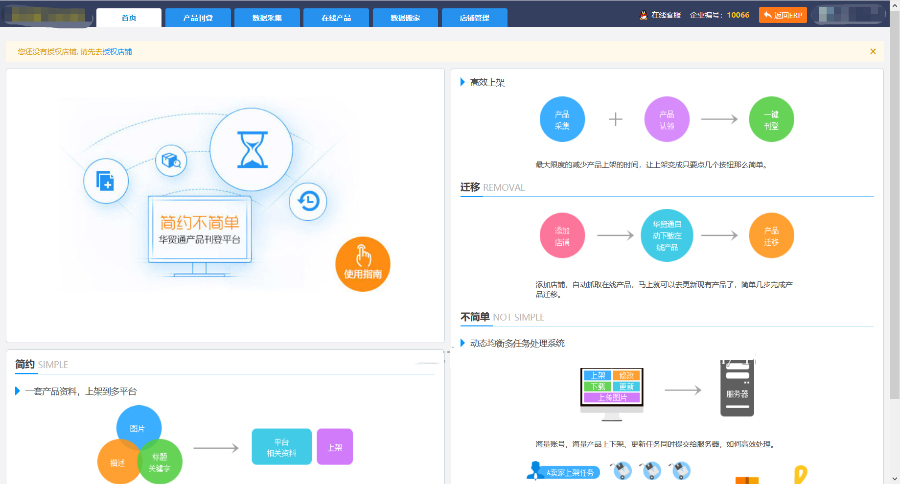
Task: Click the enterprise number 10066
Action: click(x=738, y=15)
